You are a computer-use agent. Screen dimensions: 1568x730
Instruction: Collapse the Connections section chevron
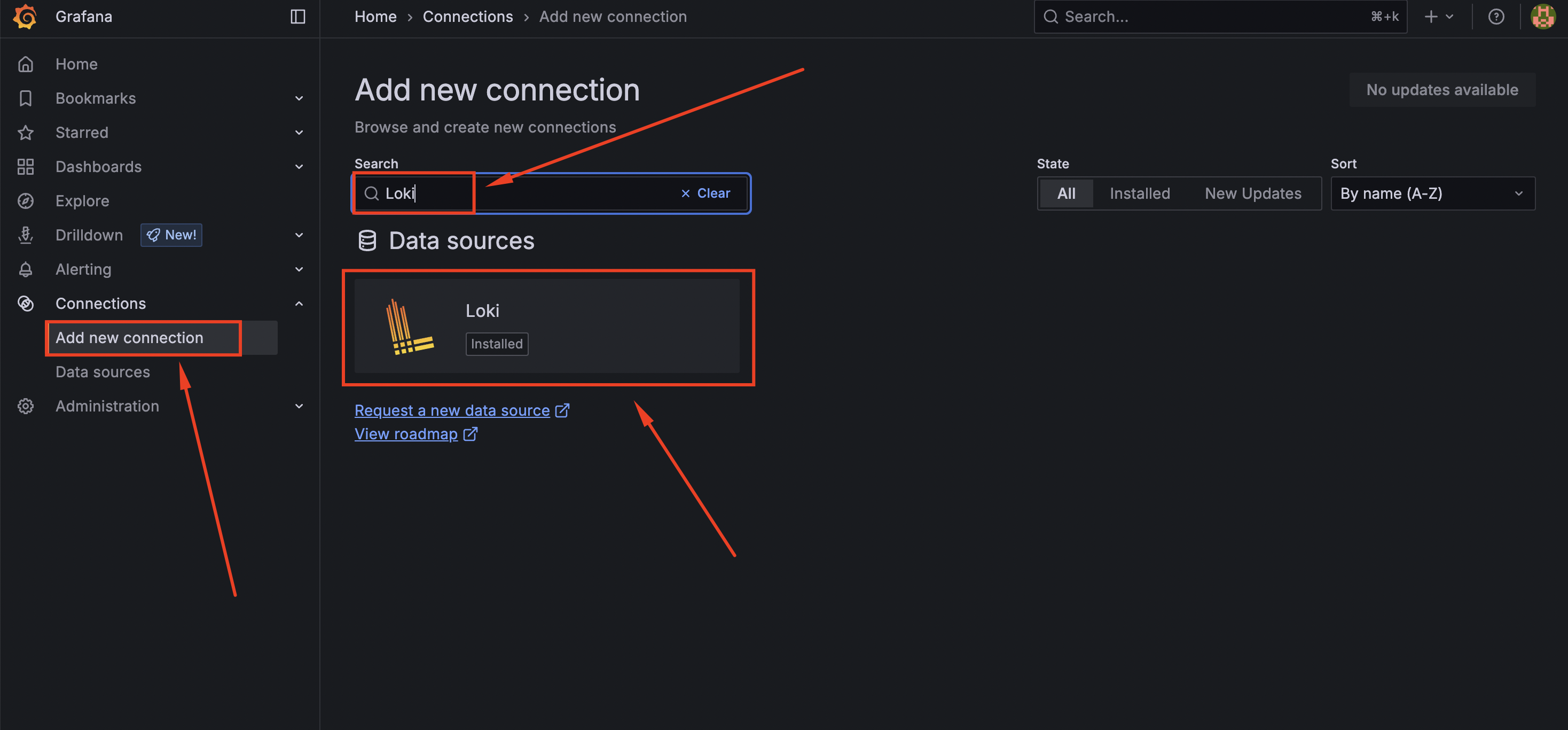(299, 303)
